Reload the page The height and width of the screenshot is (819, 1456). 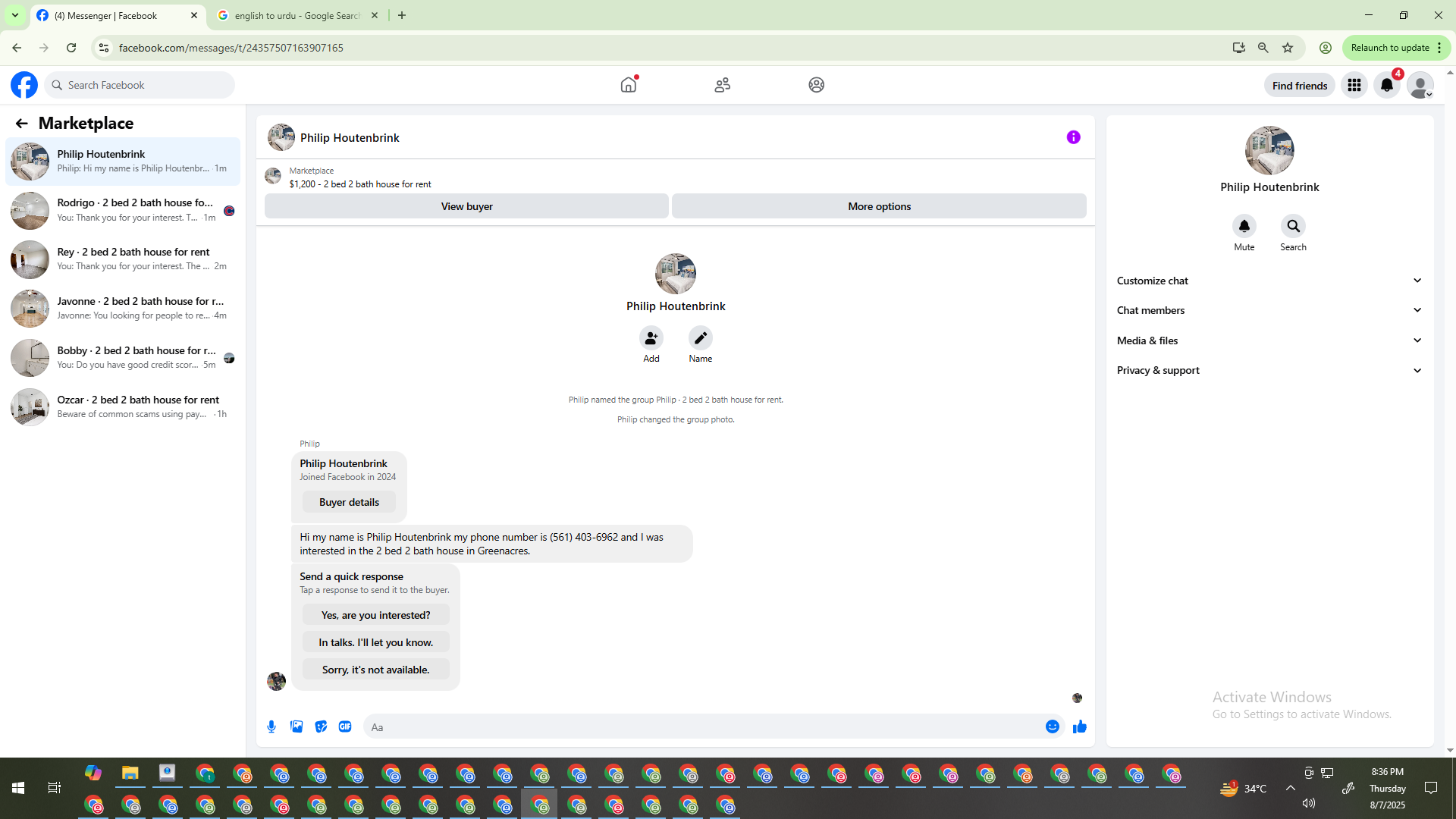(71, 48)
